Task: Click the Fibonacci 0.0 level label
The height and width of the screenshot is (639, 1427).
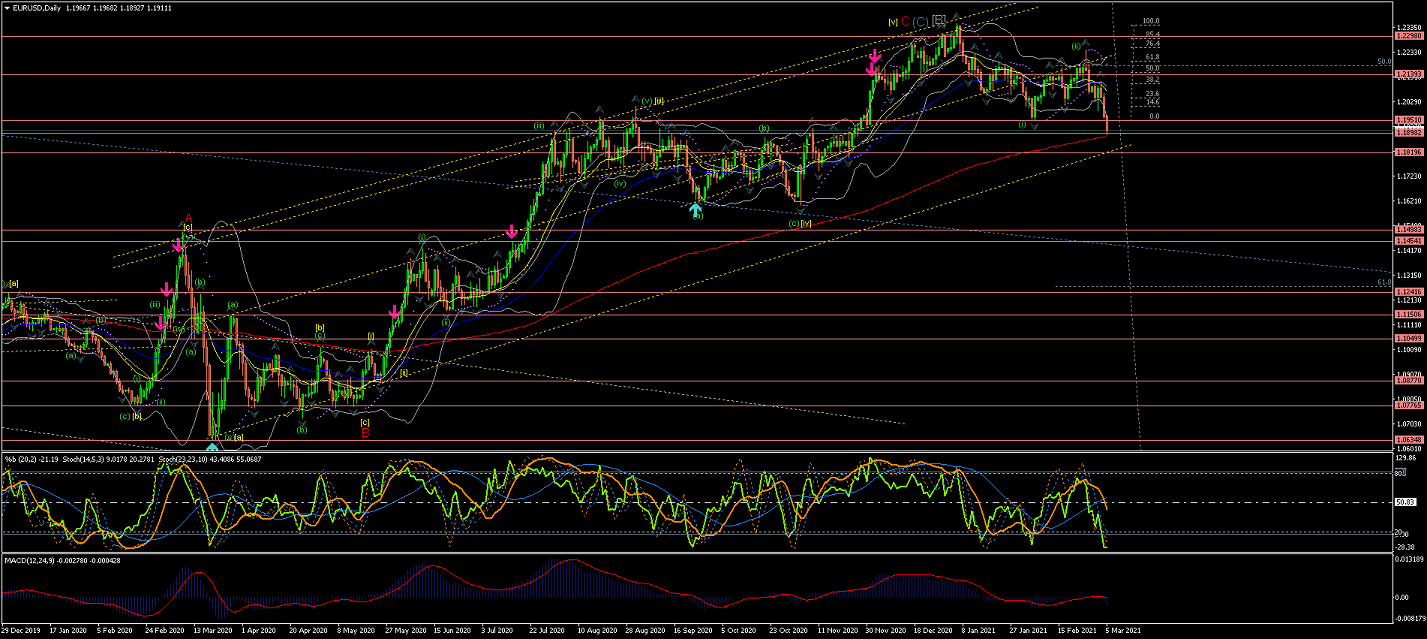Action: (1153, 116)
